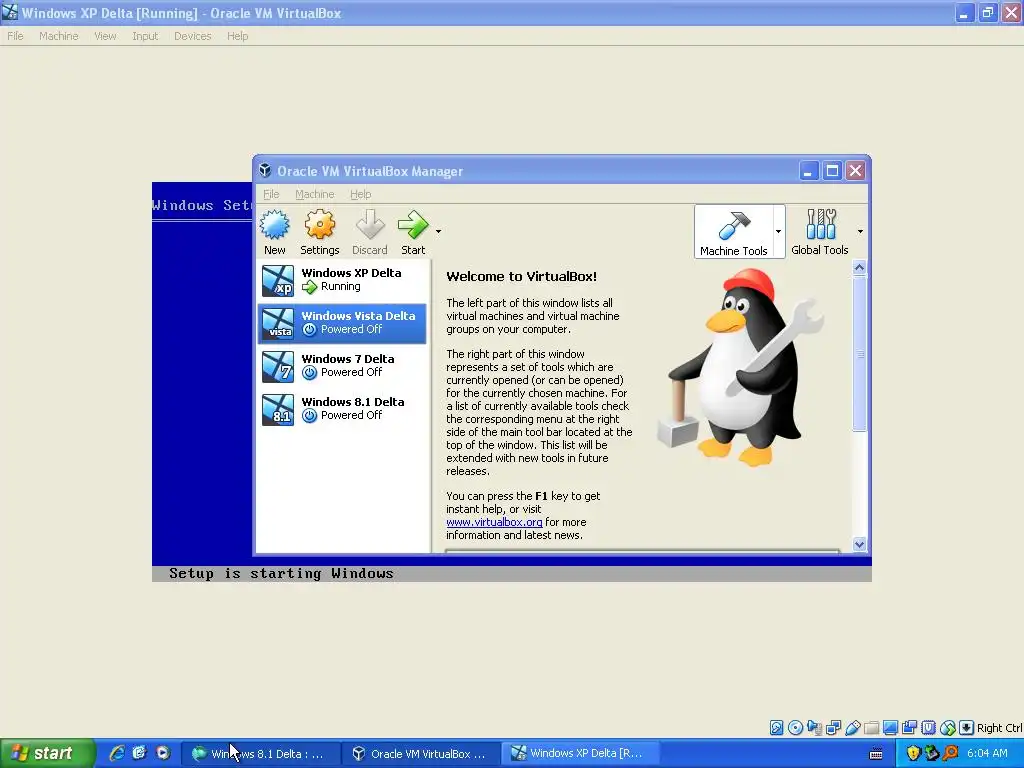Image resolution: width=1024 pixels, height=768 pixels.
Task: Click CPU virtualization status icon
Action: click(x=929, y=728)
